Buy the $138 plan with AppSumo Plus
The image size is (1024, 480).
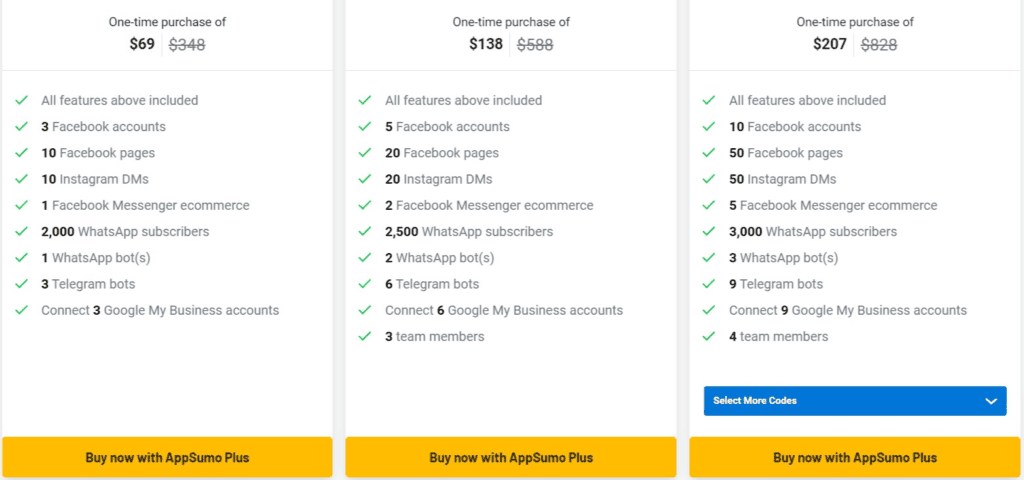click(x=511, y=458)
